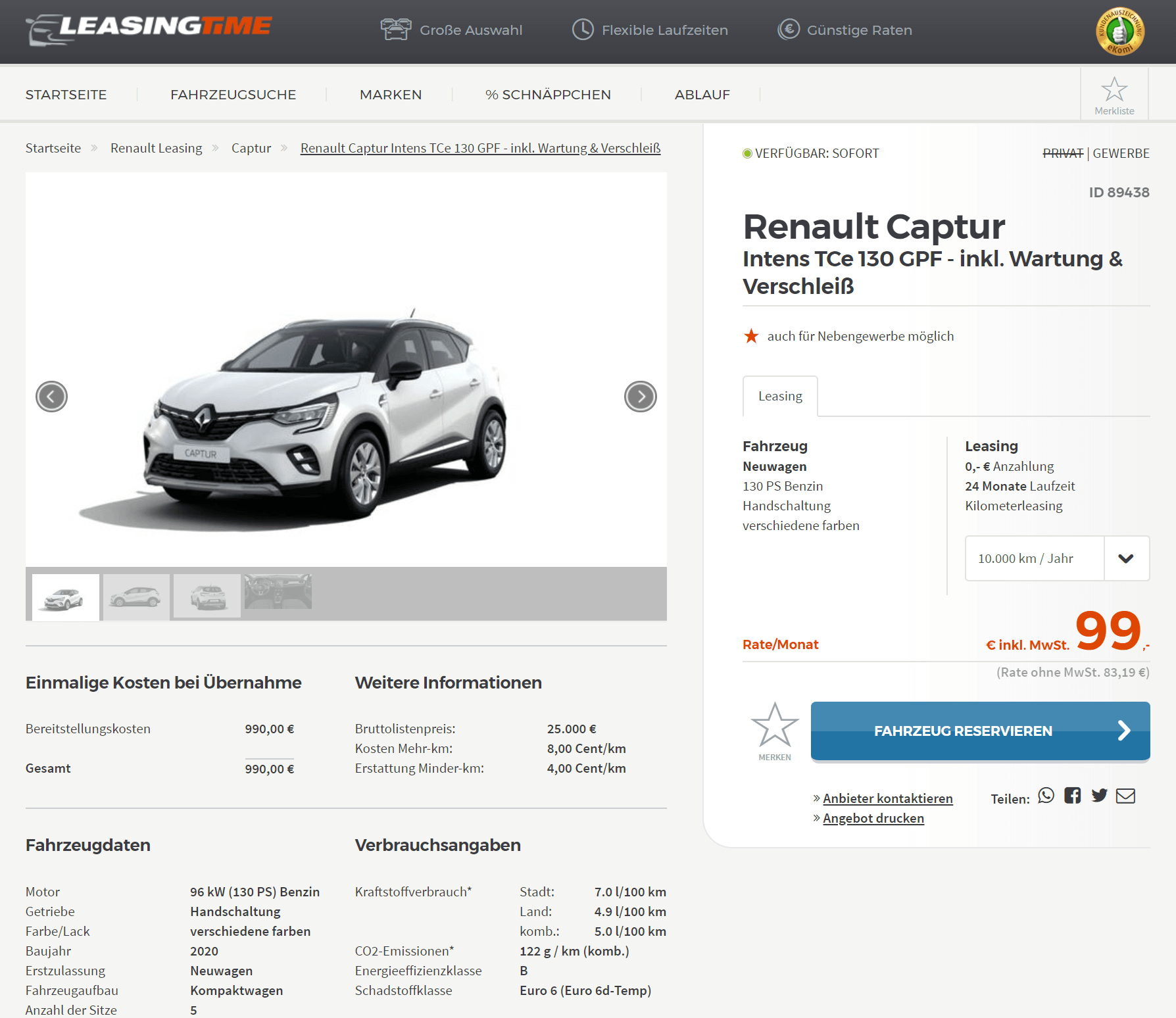Click Angebot drucken link
The image size is (1176, 1018).
(873, 818)
